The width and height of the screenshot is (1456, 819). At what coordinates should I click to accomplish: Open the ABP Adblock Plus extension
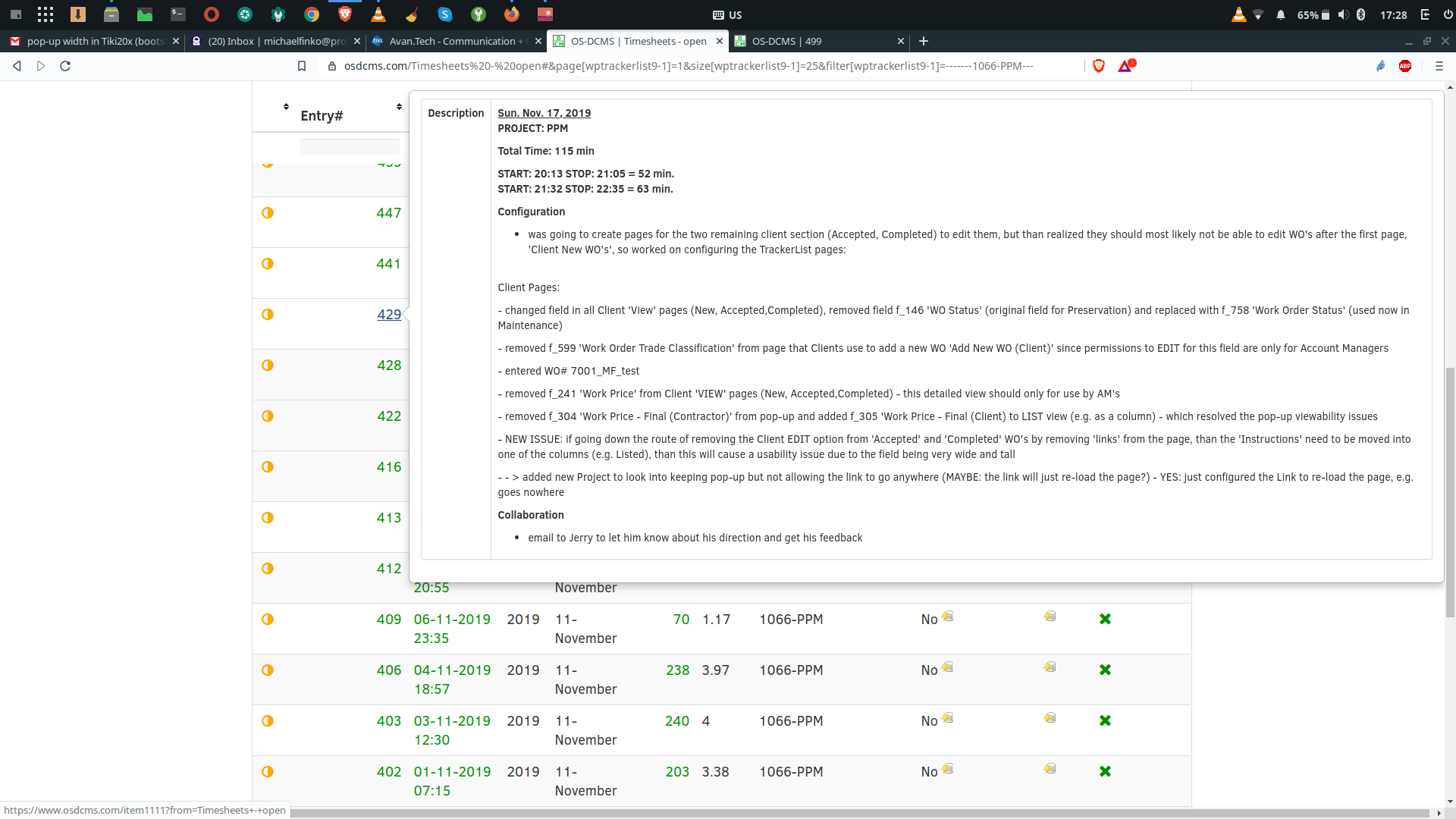click(x=1405, y=66)
